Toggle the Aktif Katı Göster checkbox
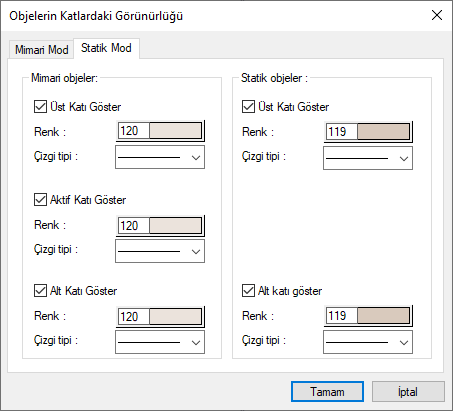 (x=40, y=200)
